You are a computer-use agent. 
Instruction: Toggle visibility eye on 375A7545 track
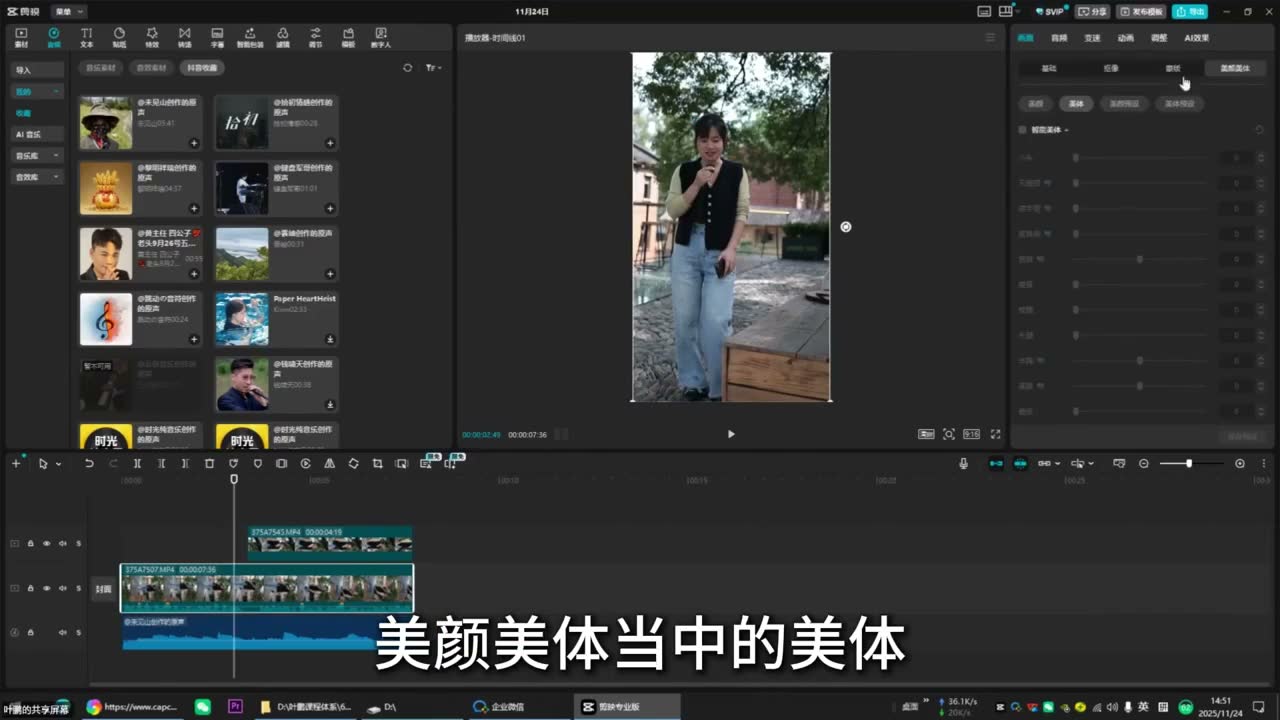coord(46,544)
